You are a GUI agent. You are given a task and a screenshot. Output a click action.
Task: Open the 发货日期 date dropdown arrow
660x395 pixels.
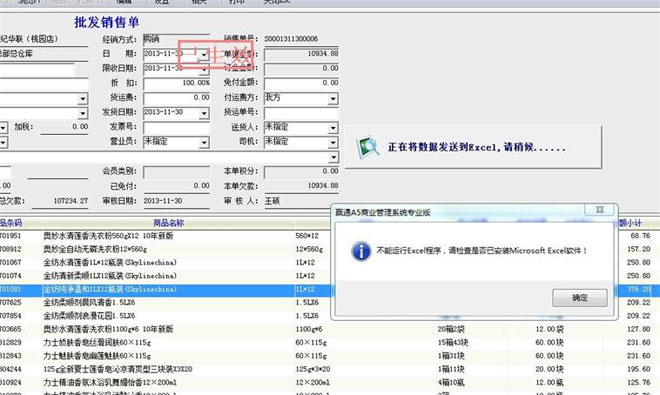[x=204, y=113]
